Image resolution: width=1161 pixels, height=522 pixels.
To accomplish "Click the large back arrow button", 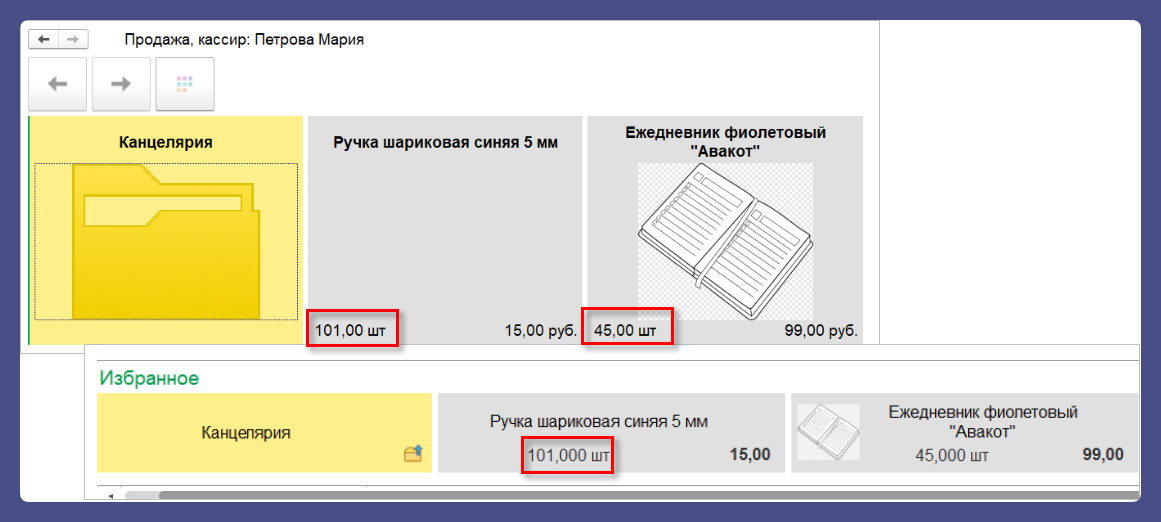I will 58,84.
